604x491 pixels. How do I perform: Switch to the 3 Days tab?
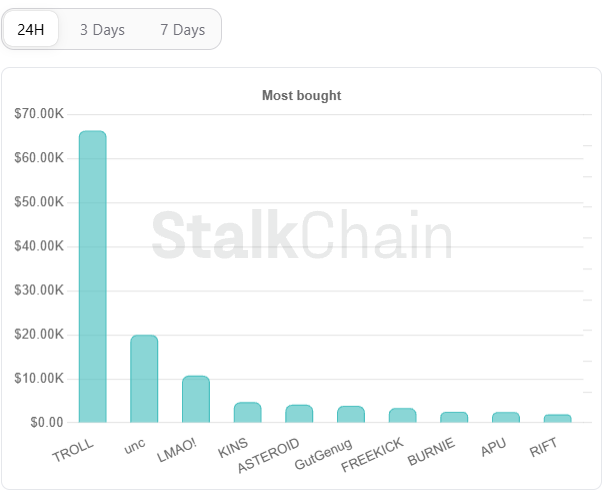[102, 30]
